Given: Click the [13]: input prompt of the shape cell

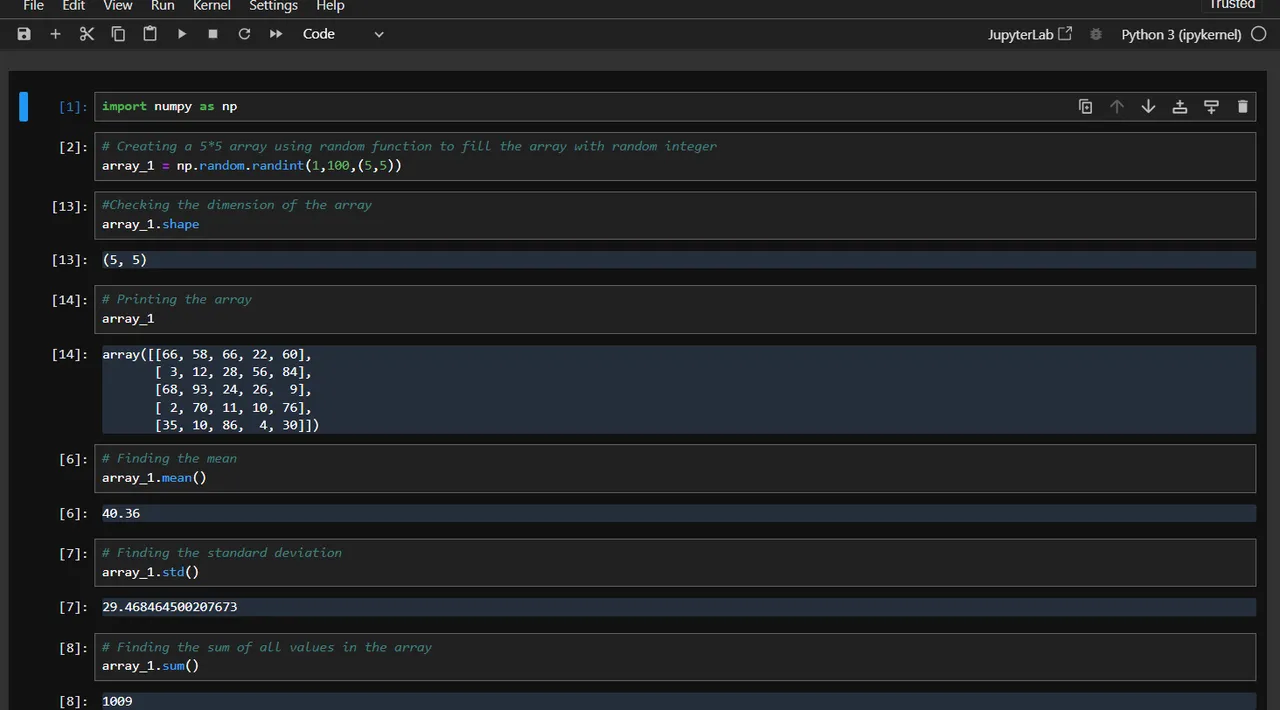Looking at the screenshot, I should point(69,206).
